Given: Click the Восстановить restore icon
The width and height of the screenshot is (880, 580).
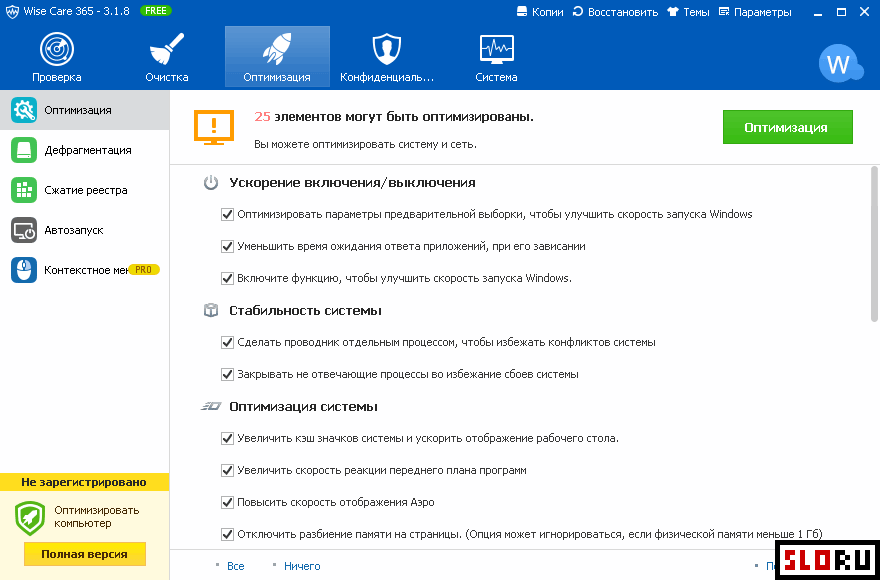Looking at the screenshot, I should (578, 12).
